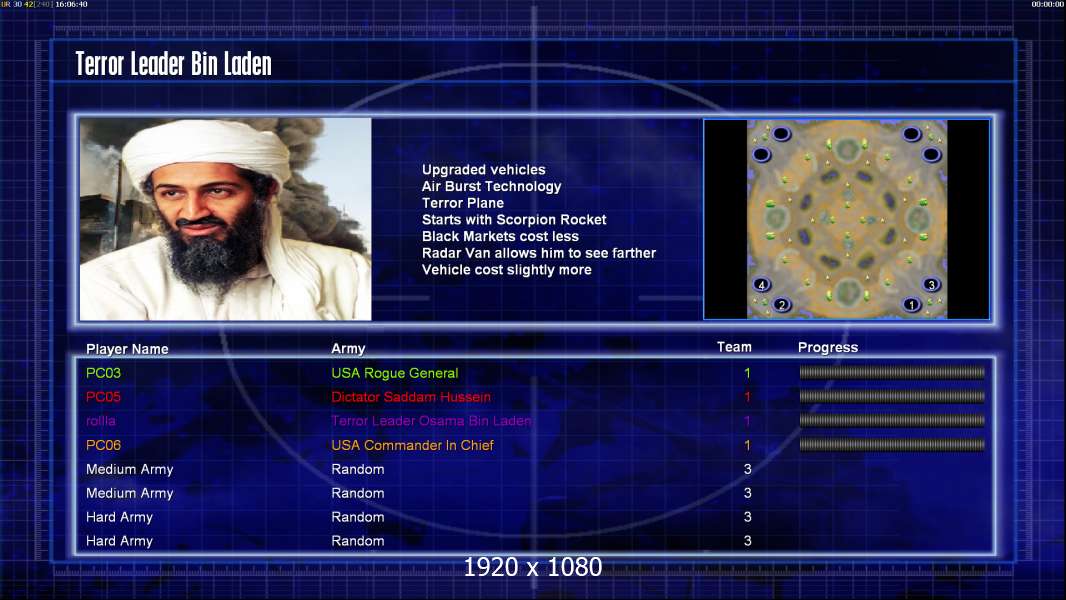The height and width of the screenshot is (600, 1066).
Task: Click team 3 value of last Hard Army
Action: click(747, 541)
